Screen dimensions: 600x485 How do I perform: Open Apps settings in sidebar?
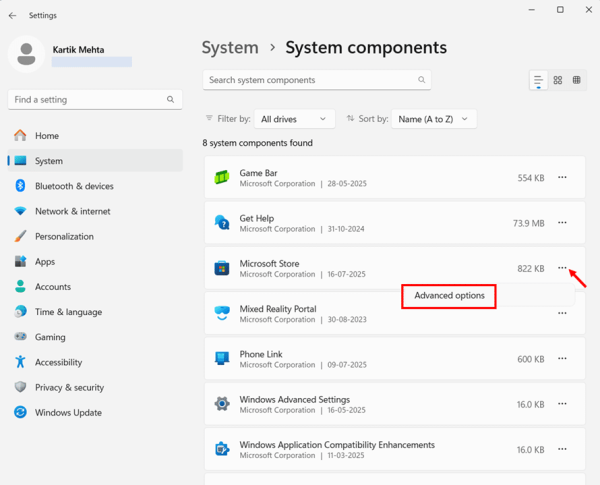[x=95, y=261]
